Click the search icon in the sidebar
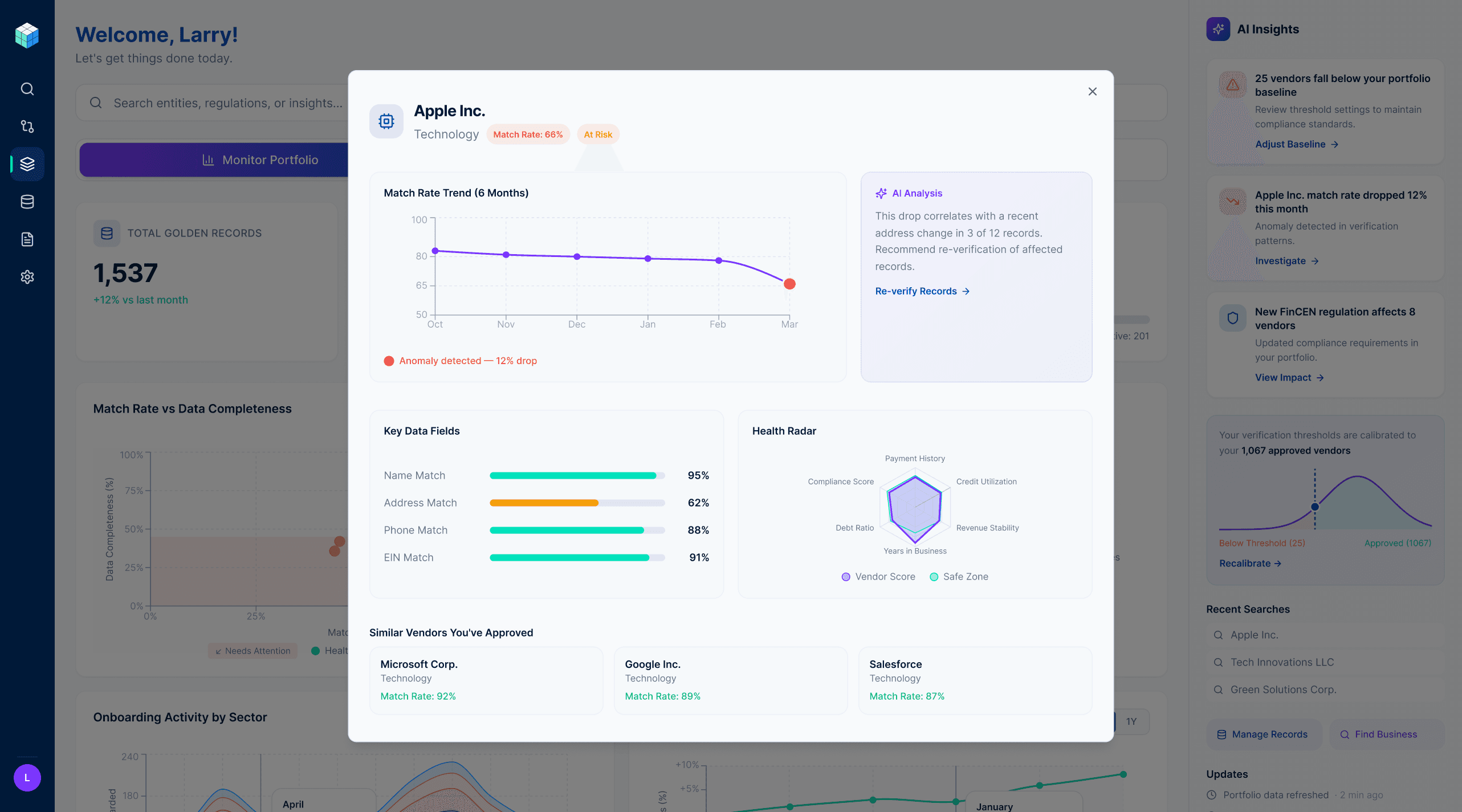The image size is (1462, 812). click(27, 89)
